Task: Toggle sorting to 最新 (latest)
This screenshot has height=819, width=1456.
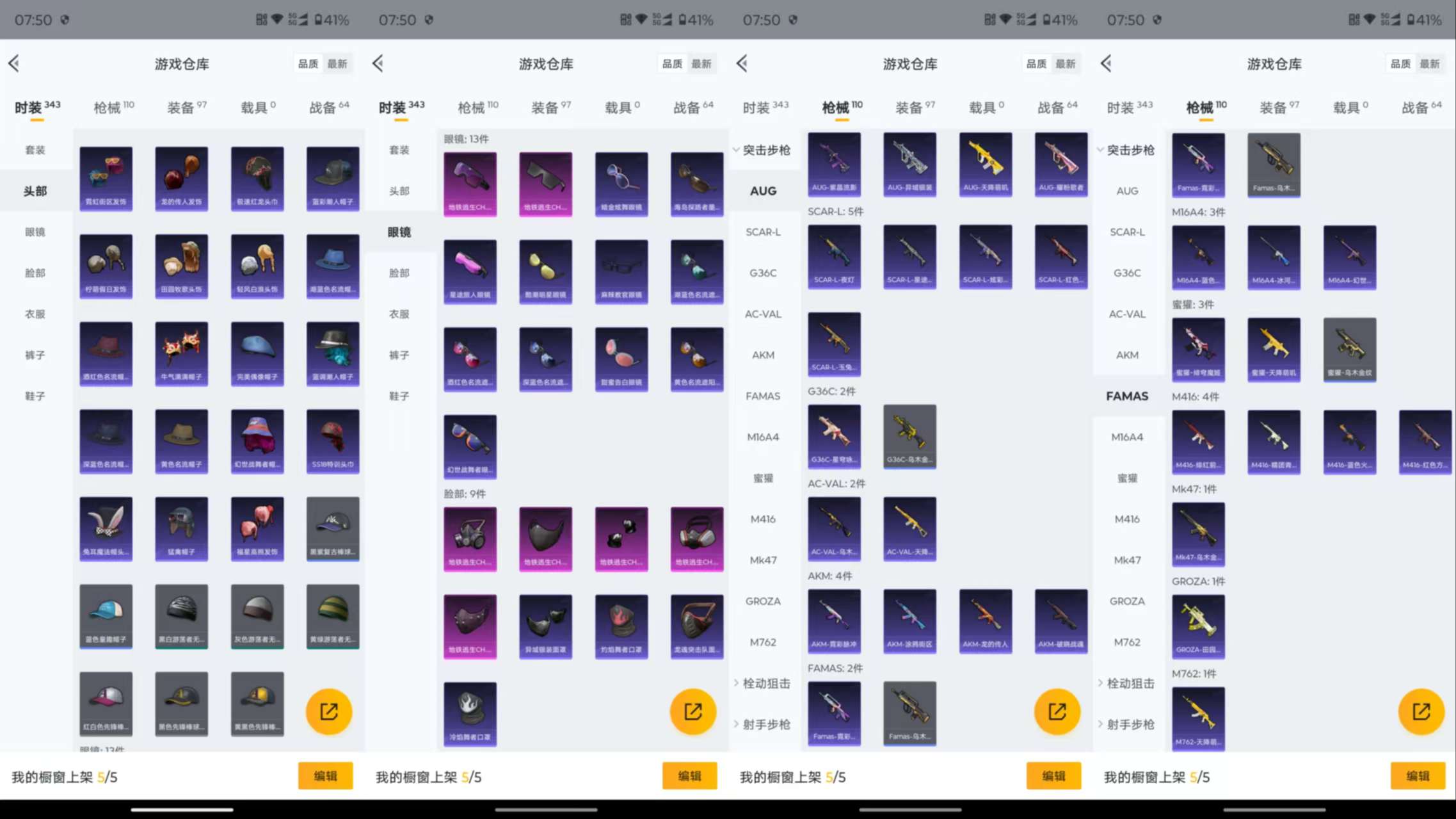Action: point(338,63)
